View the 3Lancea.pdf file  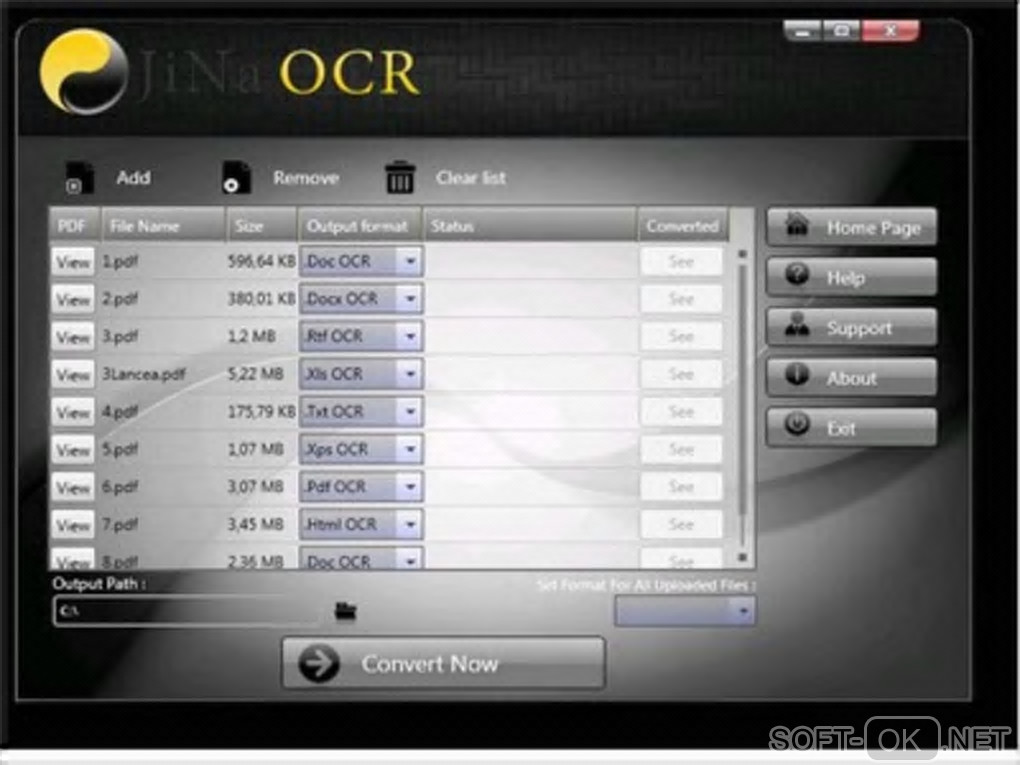coord(73,375)
